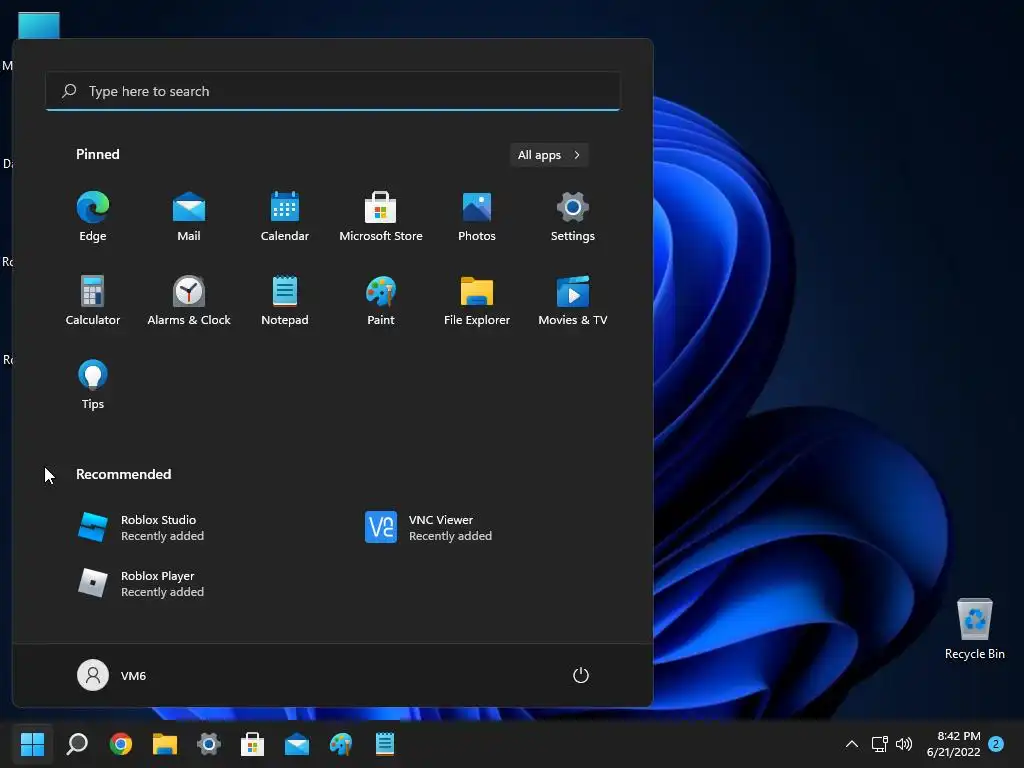Show hidden tray icons chevron

(x=852, y=743)
